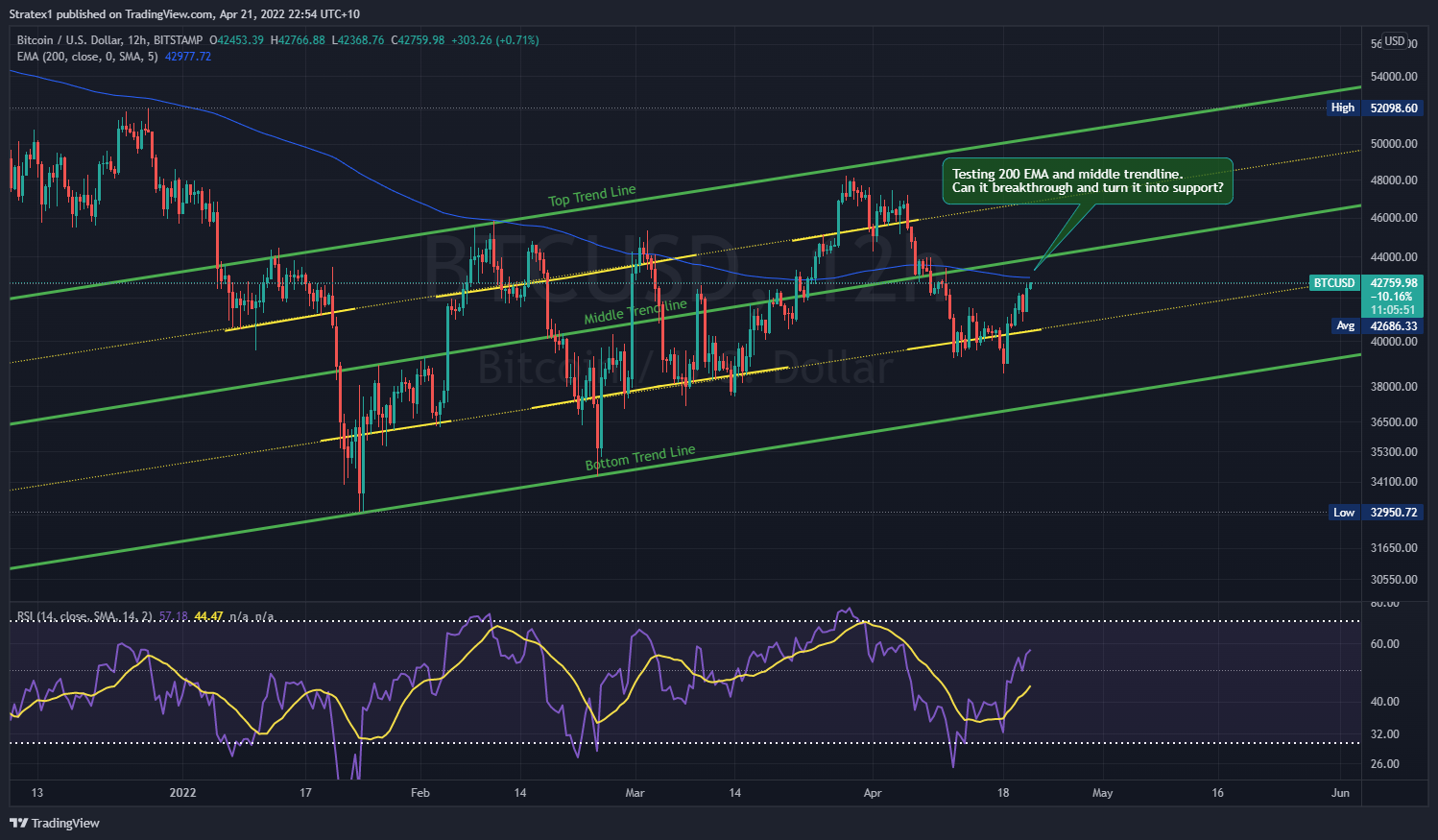Click 40.00 on the RSI scale
The image size is (1438, 840).
tap(1384, 702)
